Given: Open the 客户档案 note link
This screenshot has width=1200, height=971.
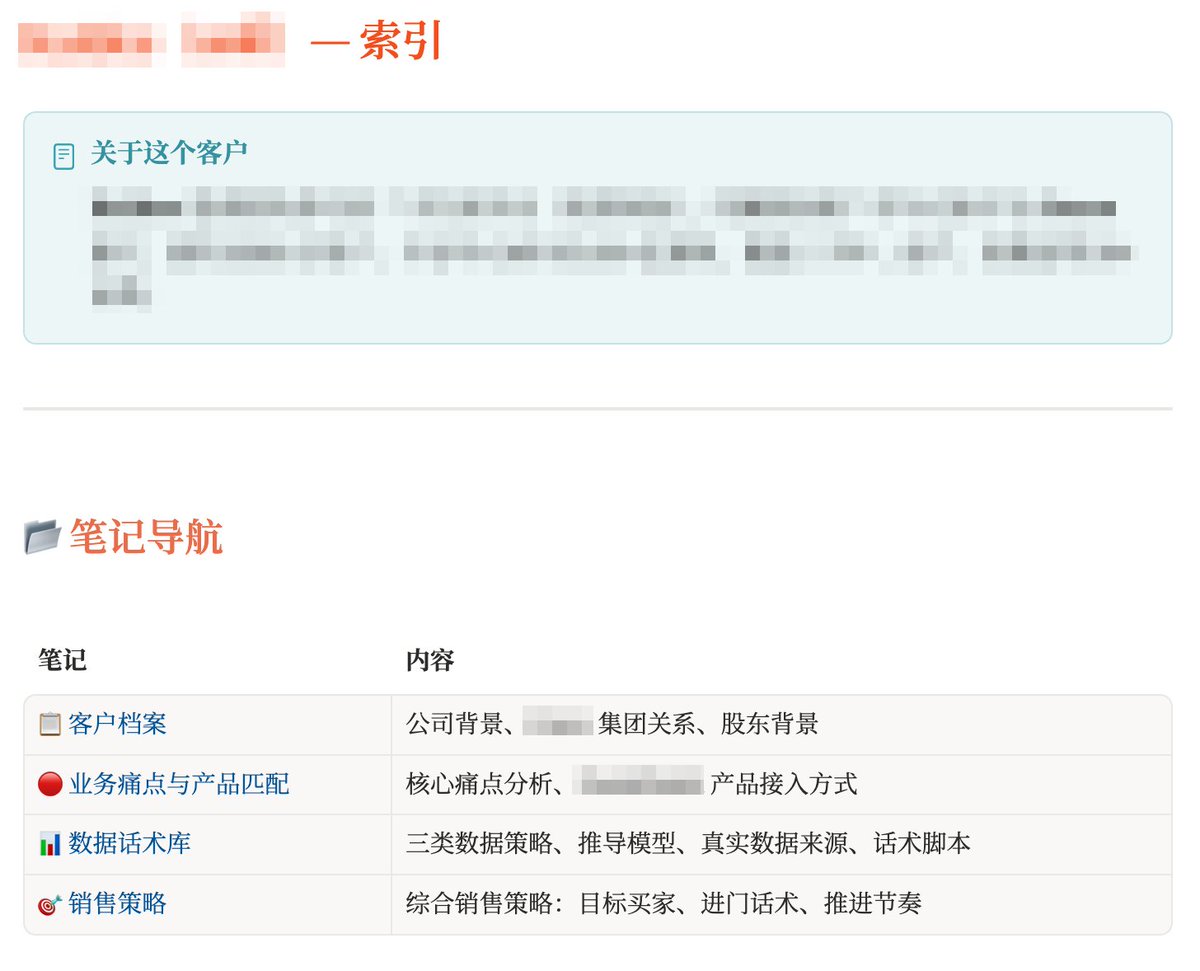Looking at the screenshot, I should (117, 724).
